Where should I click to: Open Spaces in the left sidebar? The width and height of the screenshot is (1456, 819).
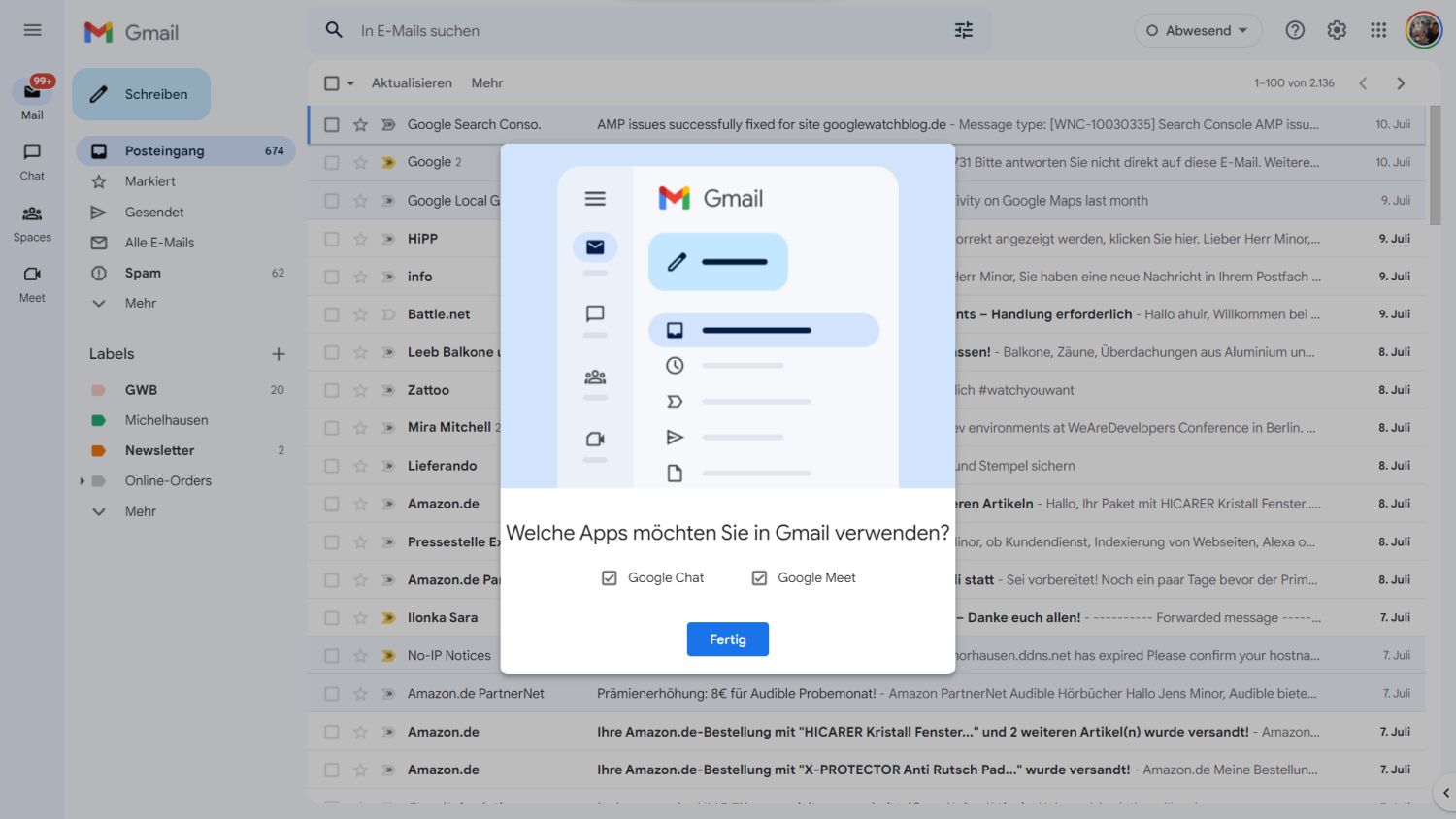(32, 221)
